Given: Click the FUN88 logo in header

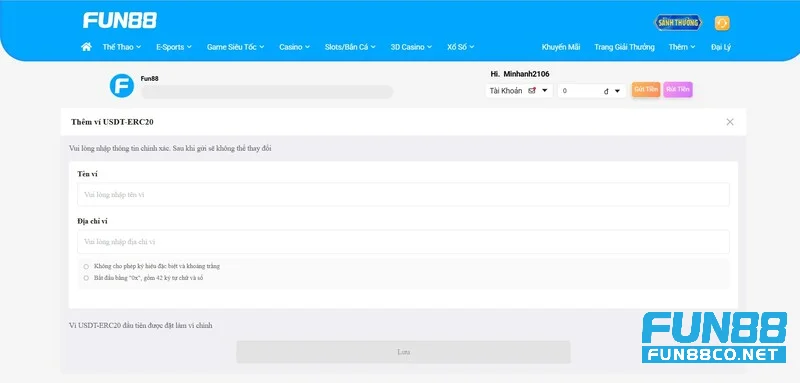Looking at the screenshot, I should click(x=120, y=20).
